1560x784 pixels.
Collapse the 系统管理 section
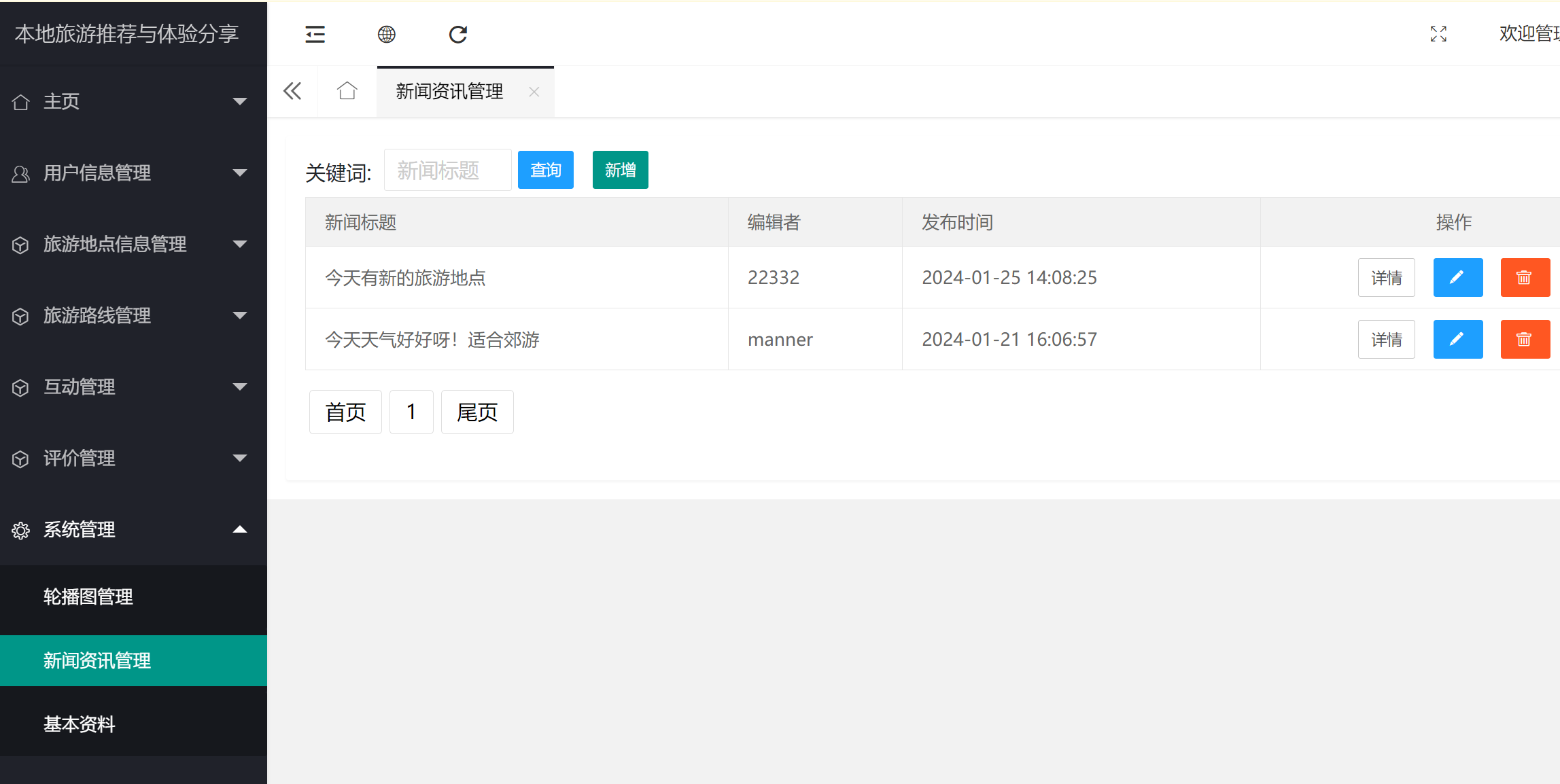[239, 529]
